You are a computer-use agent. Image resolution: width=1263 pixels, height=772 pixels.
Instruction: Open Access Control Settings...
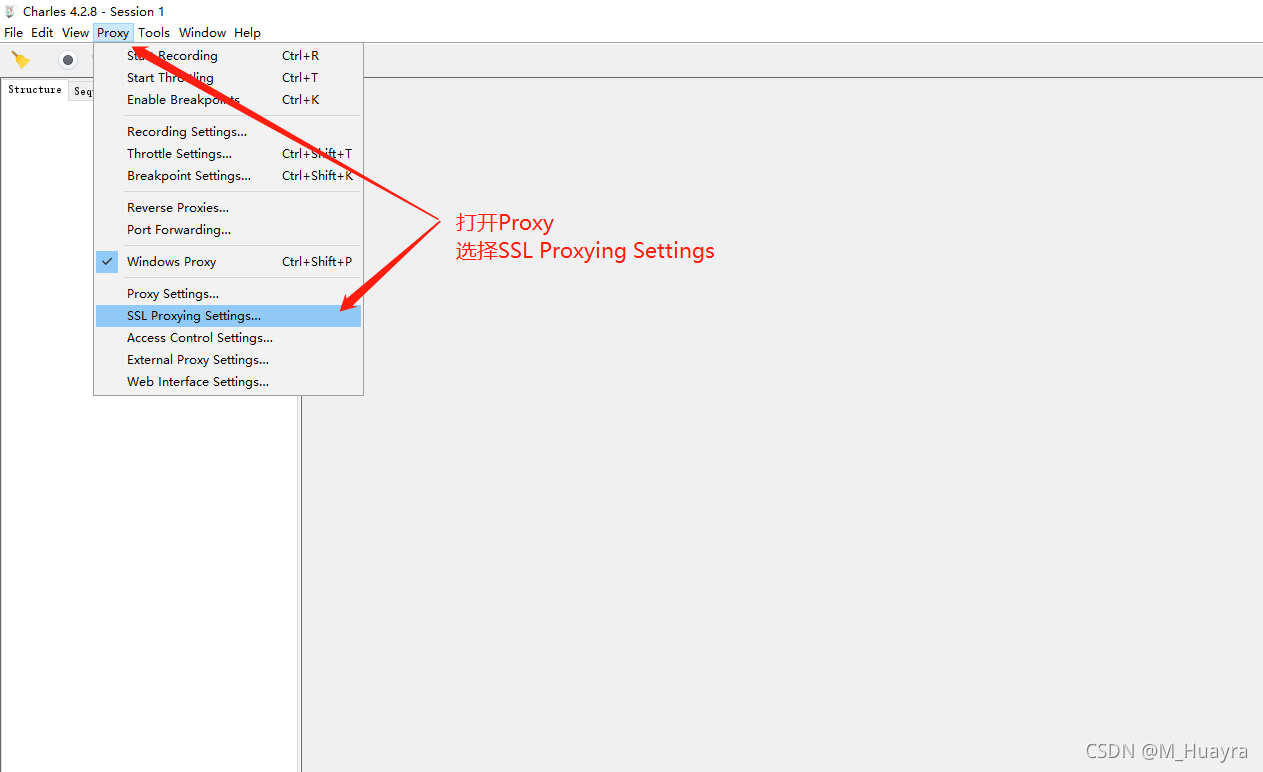click(228, 338)
